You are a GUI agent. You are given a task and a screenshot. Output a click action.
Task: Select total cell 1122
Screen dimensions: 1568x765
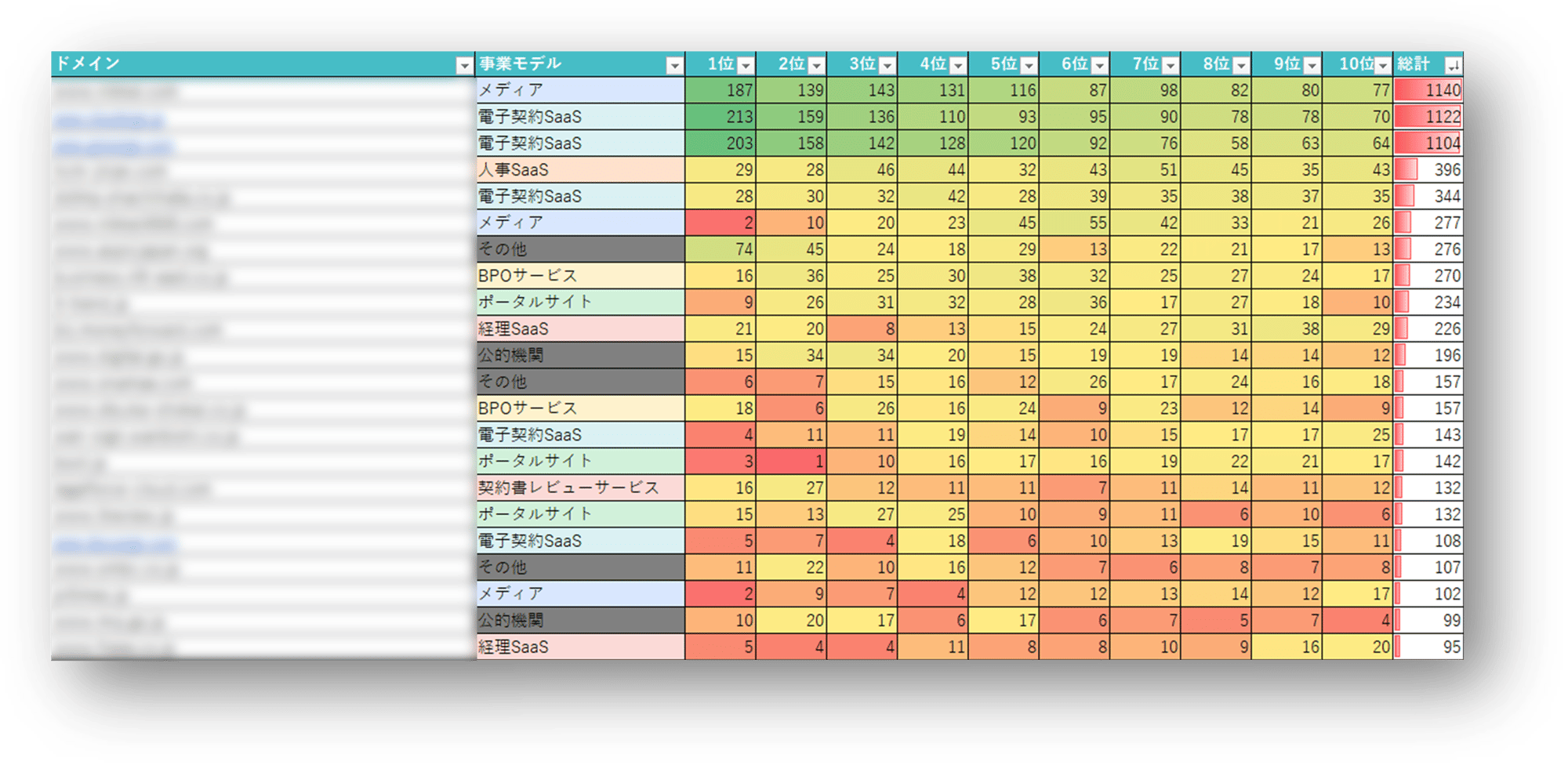pyautogui.click(x=1428, y=117)
